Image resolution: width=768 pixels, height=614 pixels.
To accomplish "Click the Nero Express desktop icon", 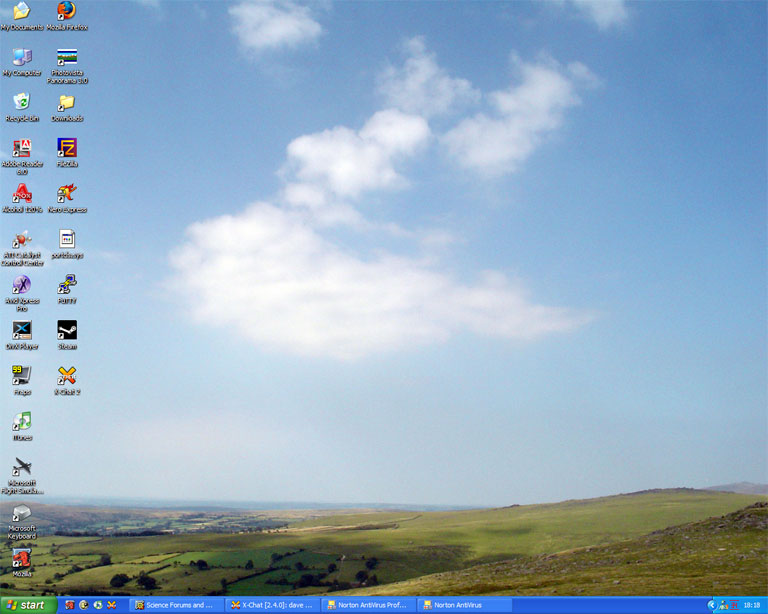I will (x=67, y=193).
